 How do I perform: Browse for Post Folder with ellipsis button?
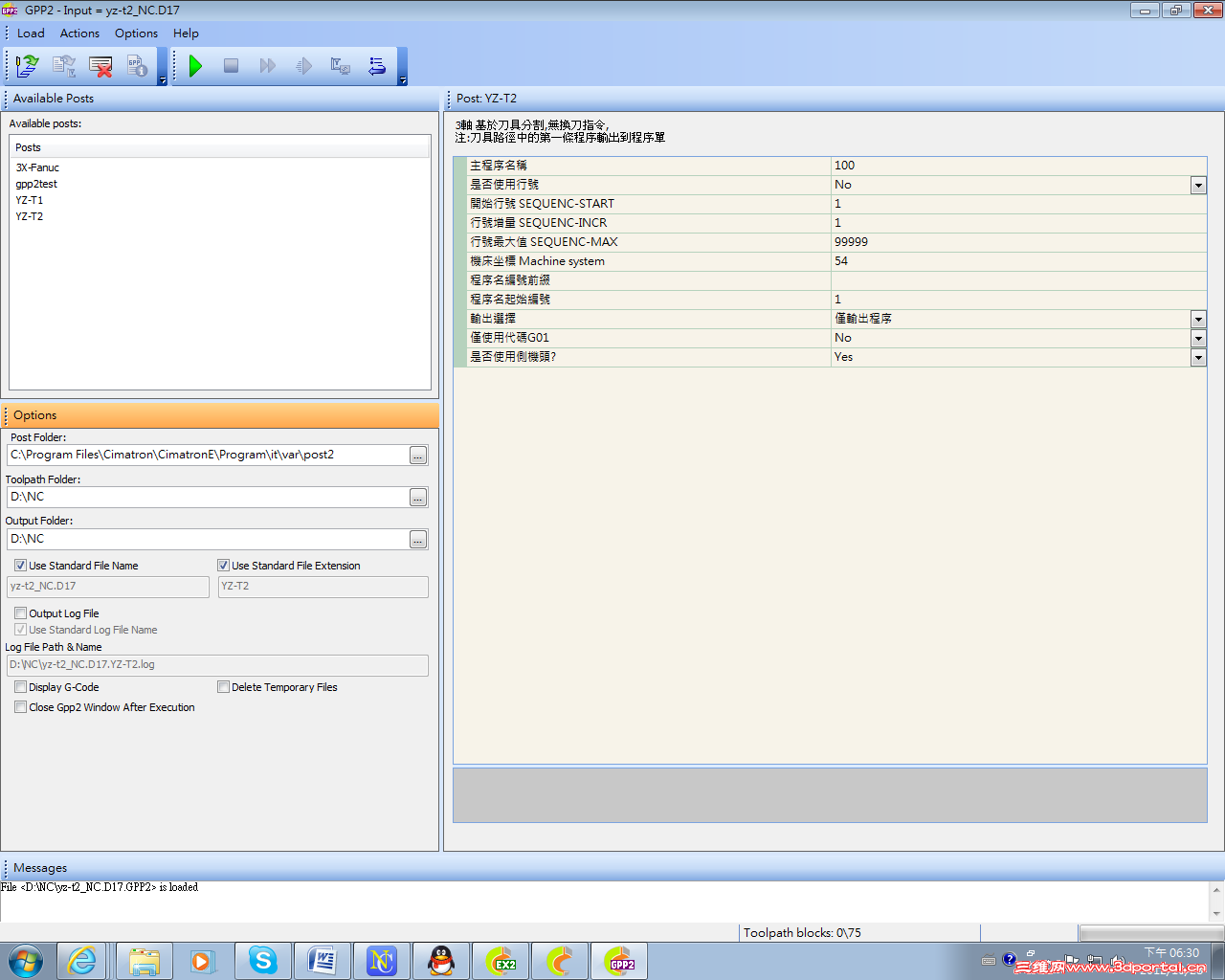tap(418, 456)
